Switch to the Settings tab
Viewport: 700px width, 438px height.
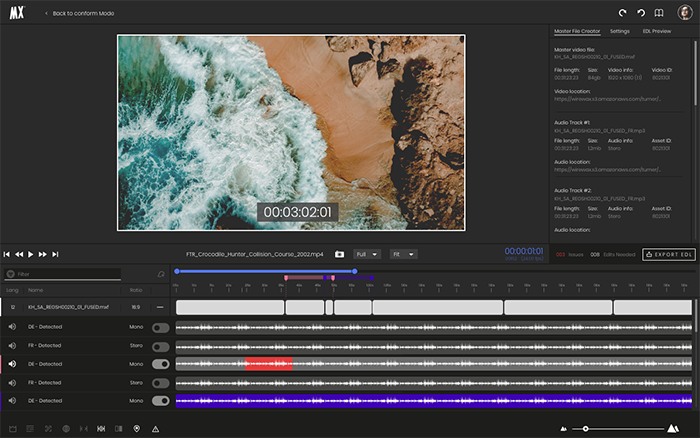620,31
